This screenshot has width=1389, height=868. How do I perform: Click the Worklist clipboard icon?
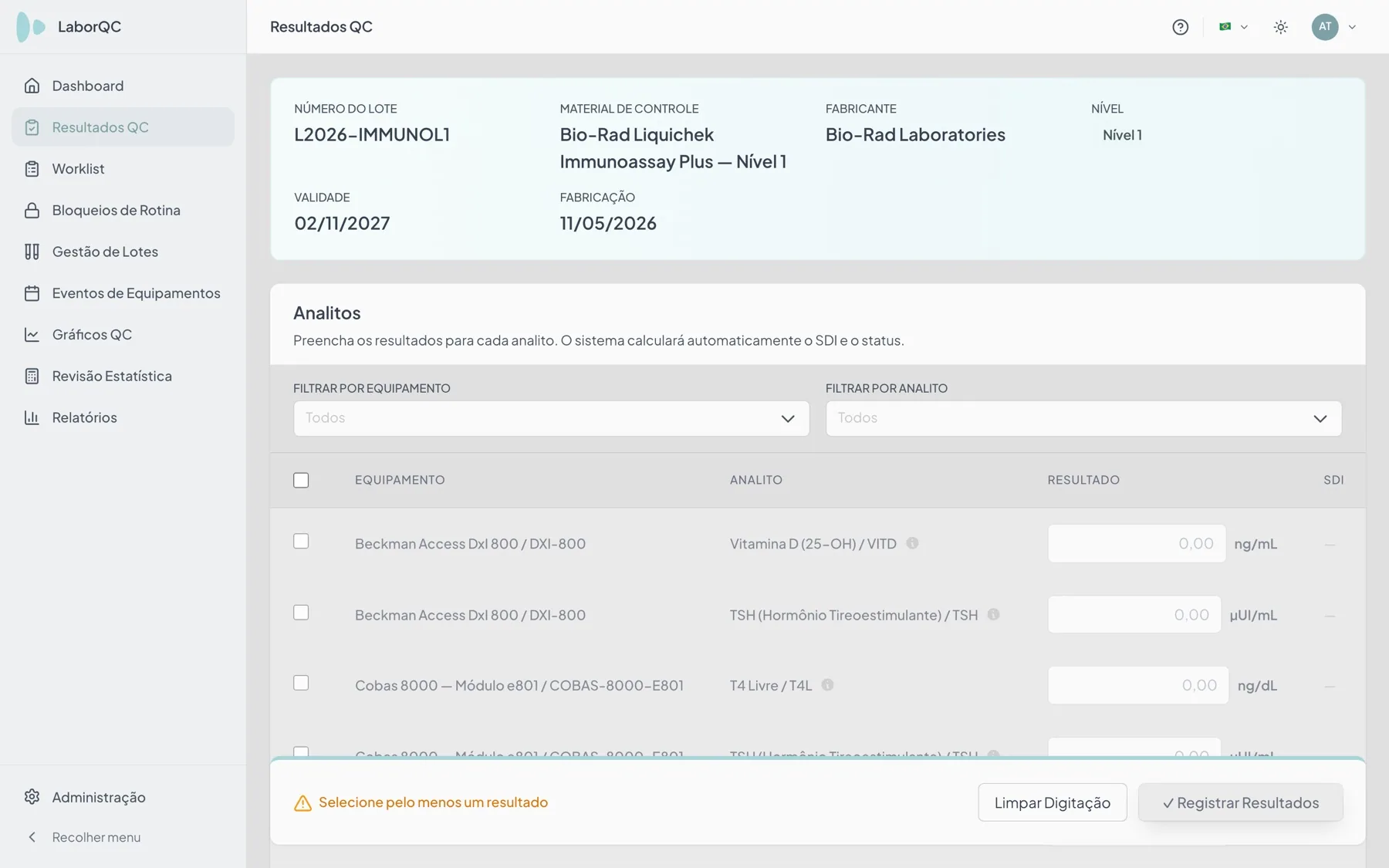coord(32,169)
